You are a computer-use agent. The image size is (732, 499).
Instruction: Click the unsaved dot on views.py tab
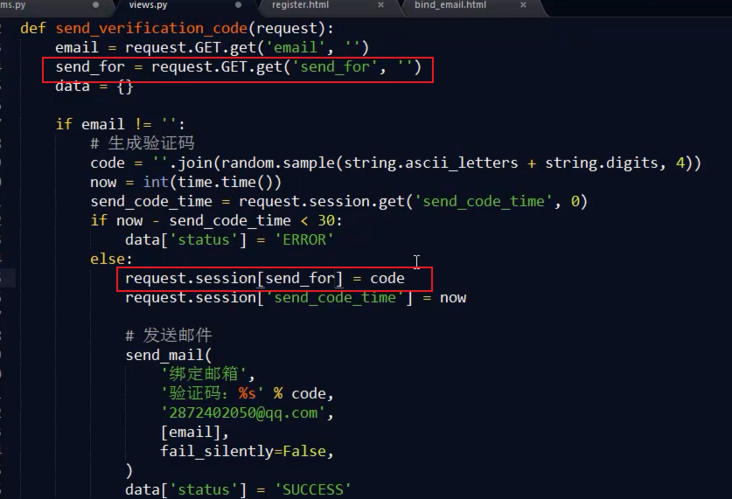239,5
